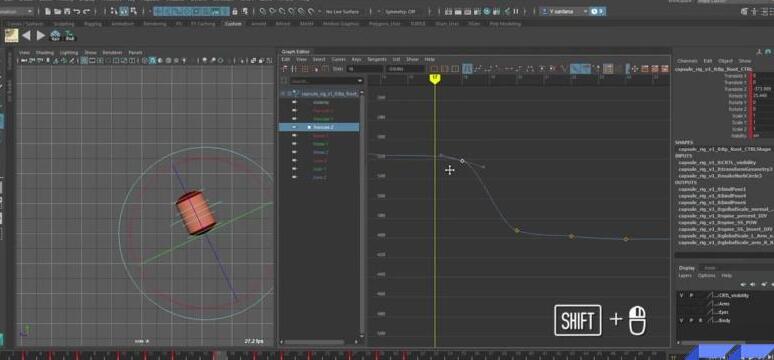Toggle the Body layer visibility V
774x360 pixels.
click(x=682, y=320)
